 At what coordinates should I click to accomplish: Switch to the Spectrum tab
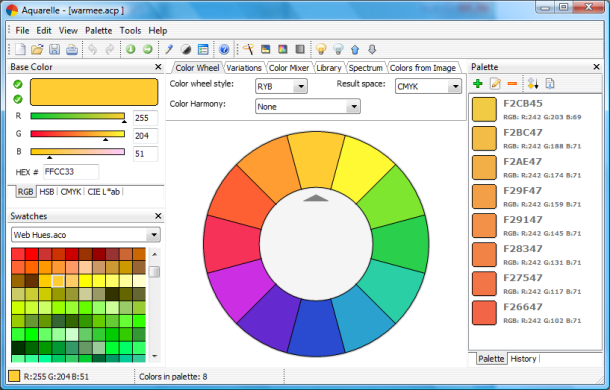coord(365,68)
